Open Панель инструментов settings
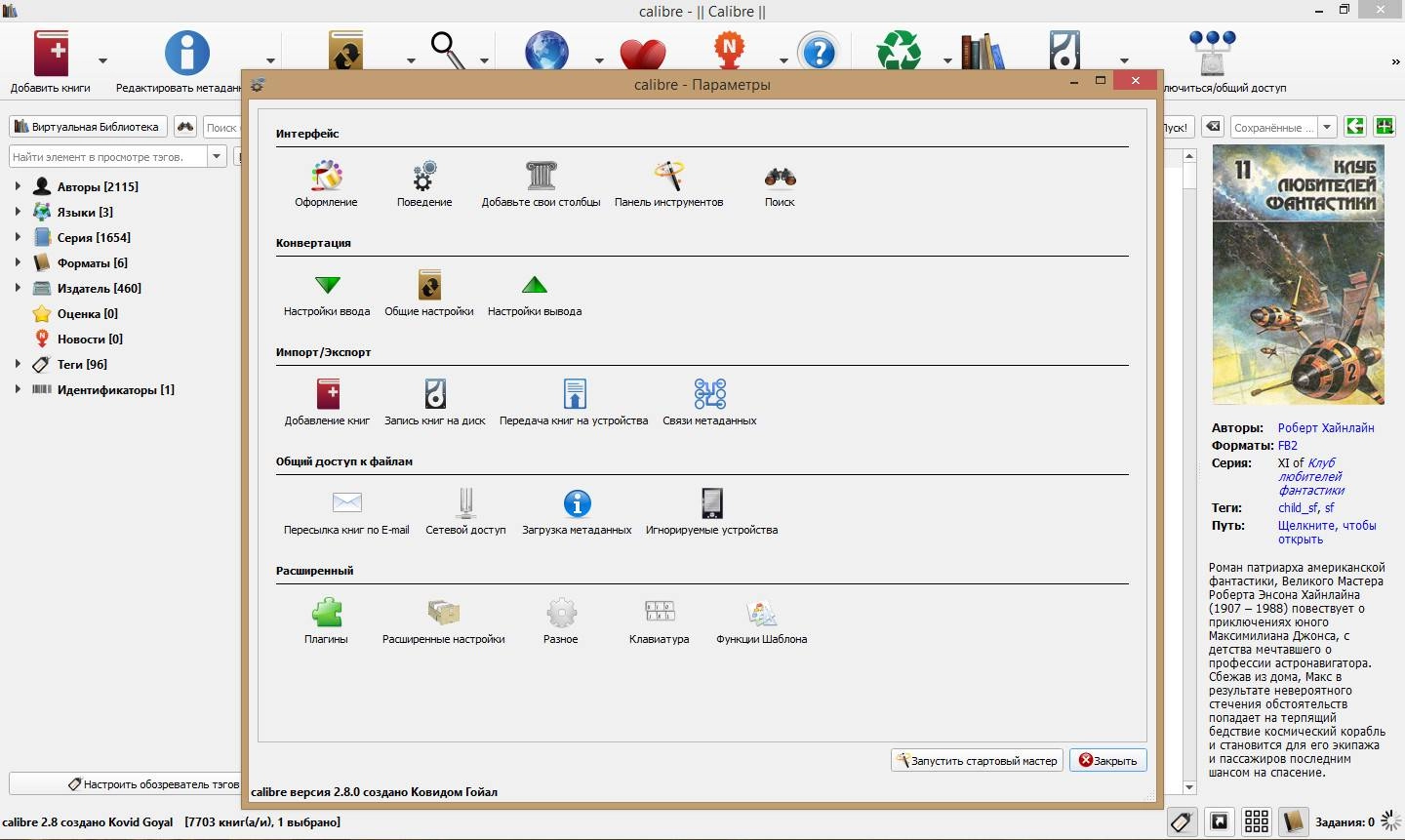Viewport: 1405px width, 840px height. pyautogui.click(x=669, y=184)
